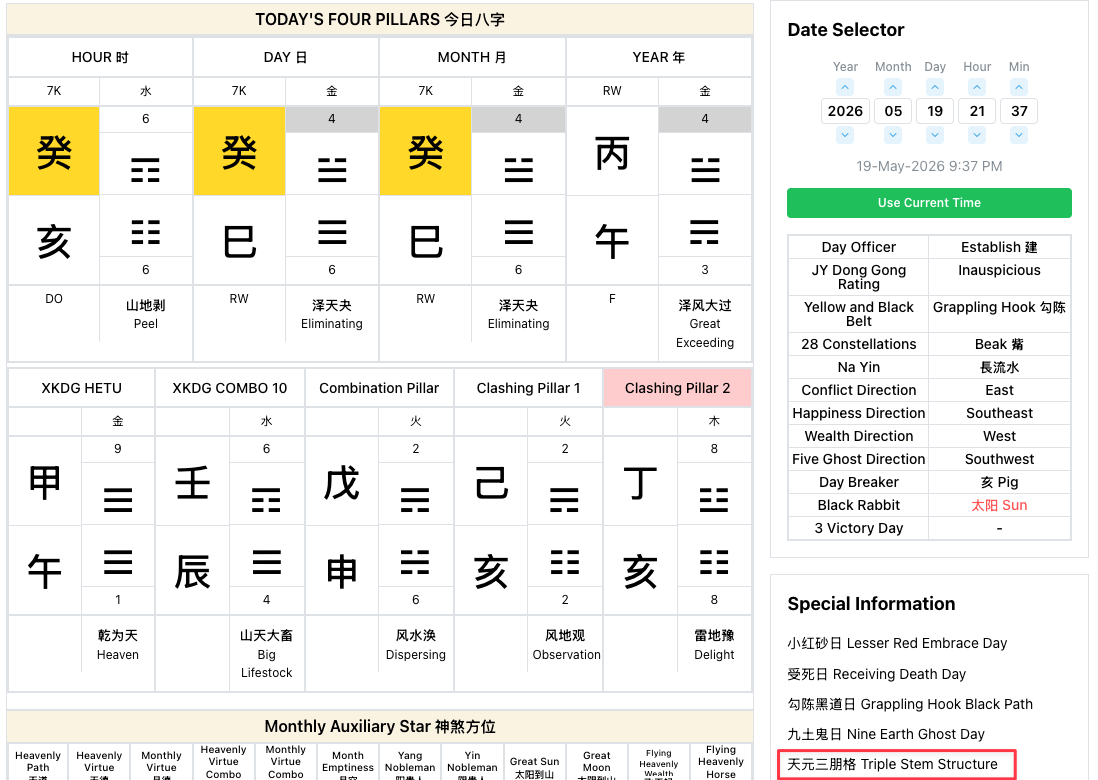Click the Big Lifestock hexagram name

click(x=266, y=663)
